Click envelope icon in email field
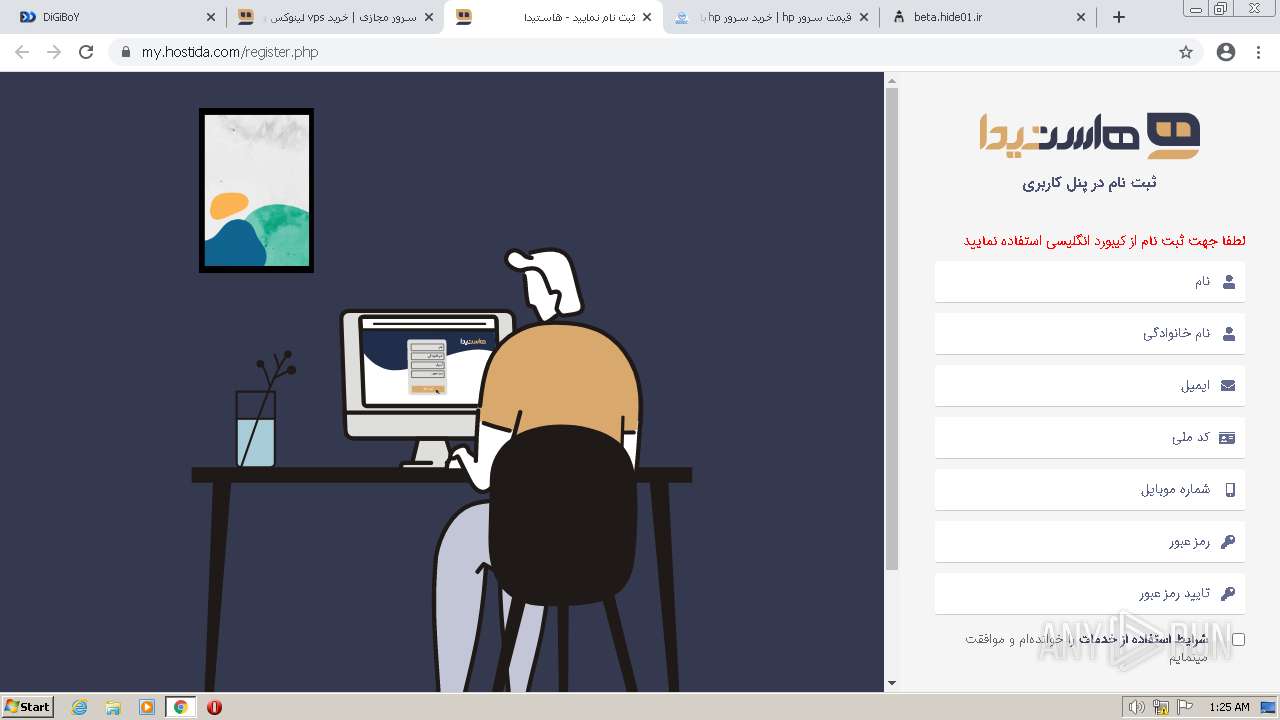 1228,386
